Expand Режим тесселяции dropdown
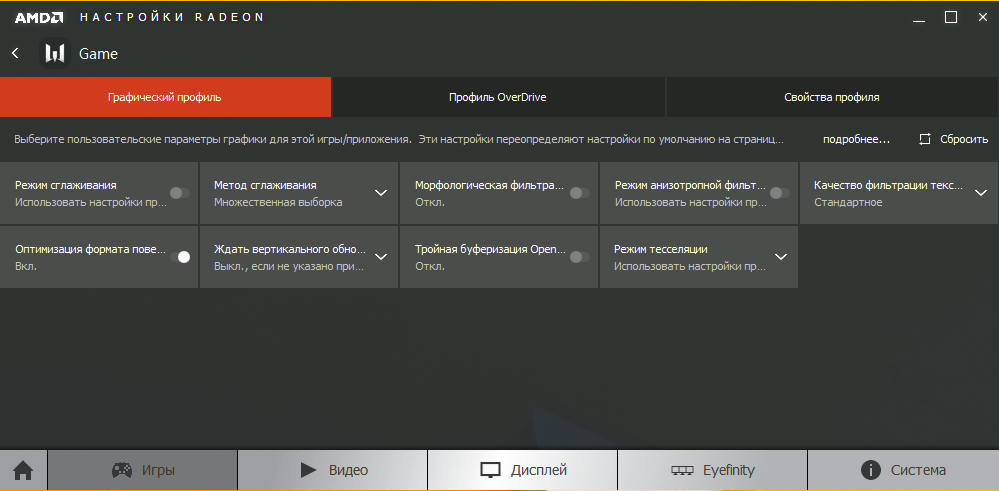The image size is (999, 491). click(x=781, y=257)
